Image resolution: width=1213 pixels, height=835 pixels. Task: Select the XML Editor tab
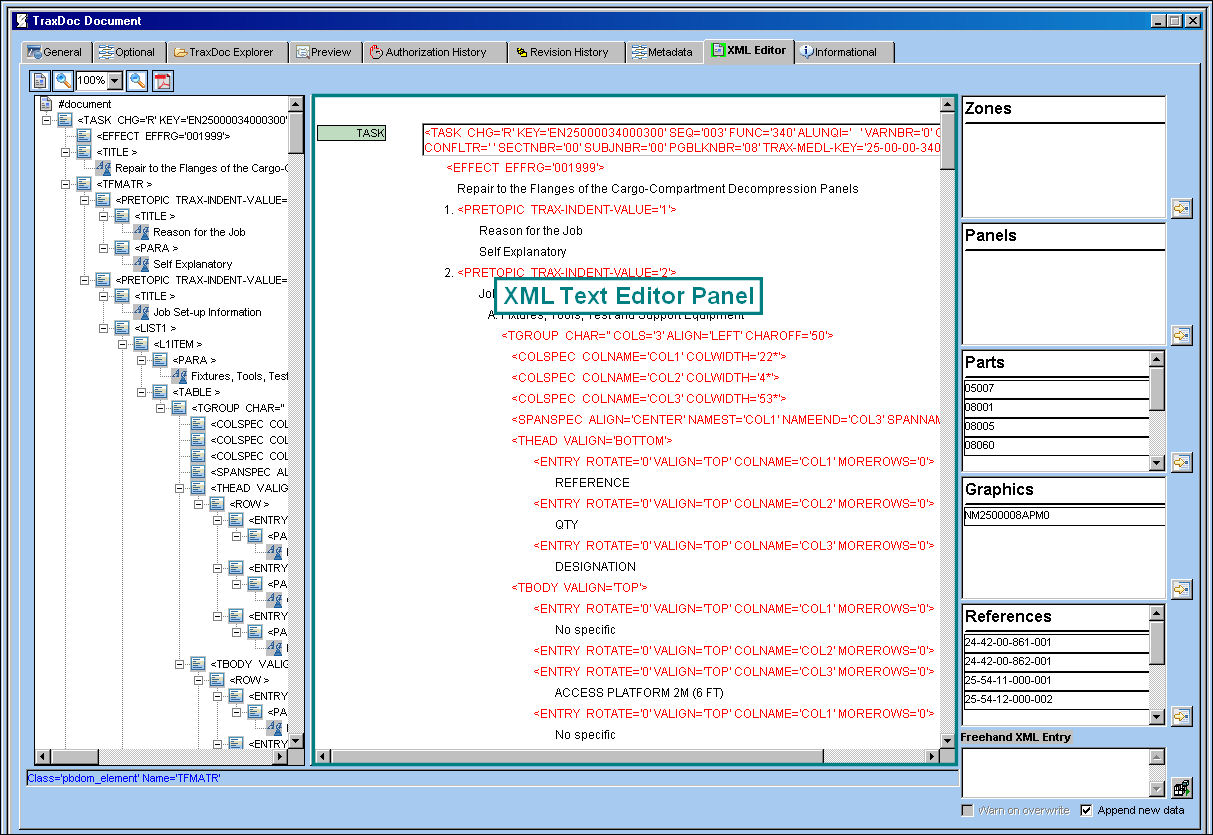[x=750, y=50]
